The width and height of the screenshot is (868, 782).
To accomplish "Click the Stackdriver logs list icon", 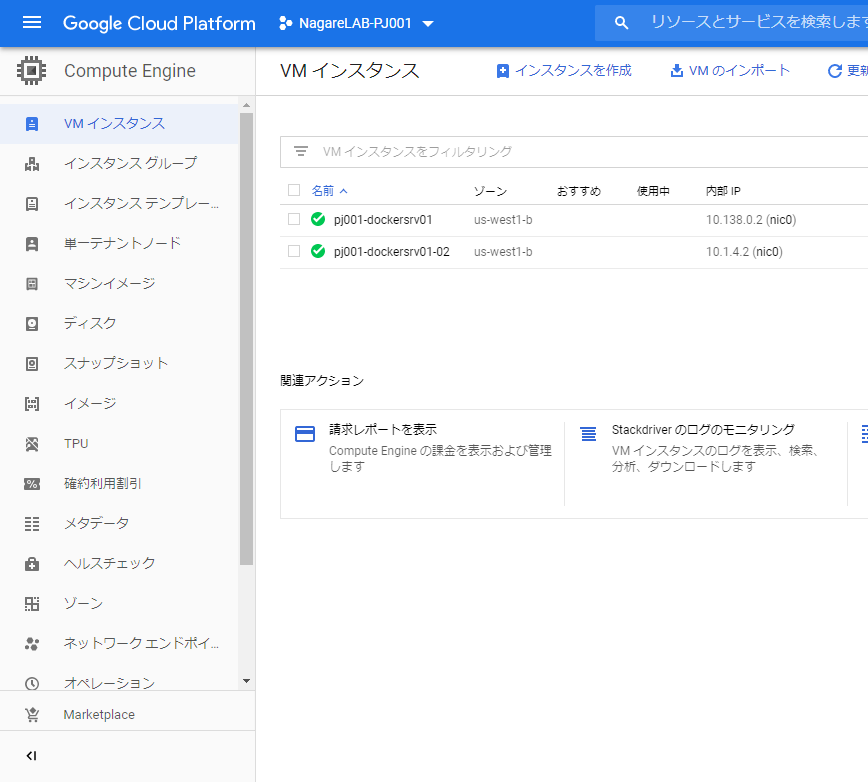I will coord(588,433).
